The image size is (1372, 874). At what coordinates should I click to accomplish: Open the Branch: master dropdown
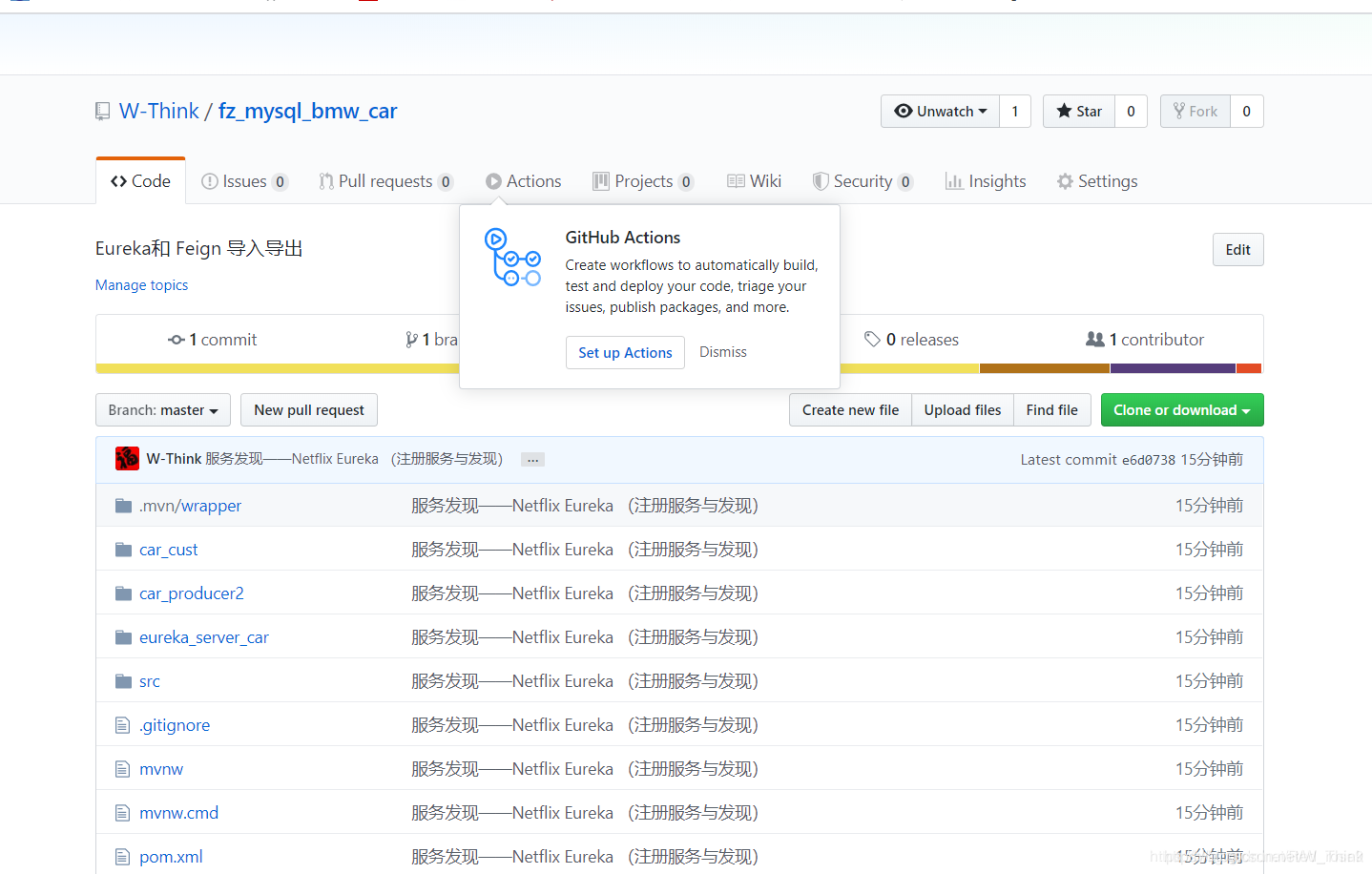163,410
